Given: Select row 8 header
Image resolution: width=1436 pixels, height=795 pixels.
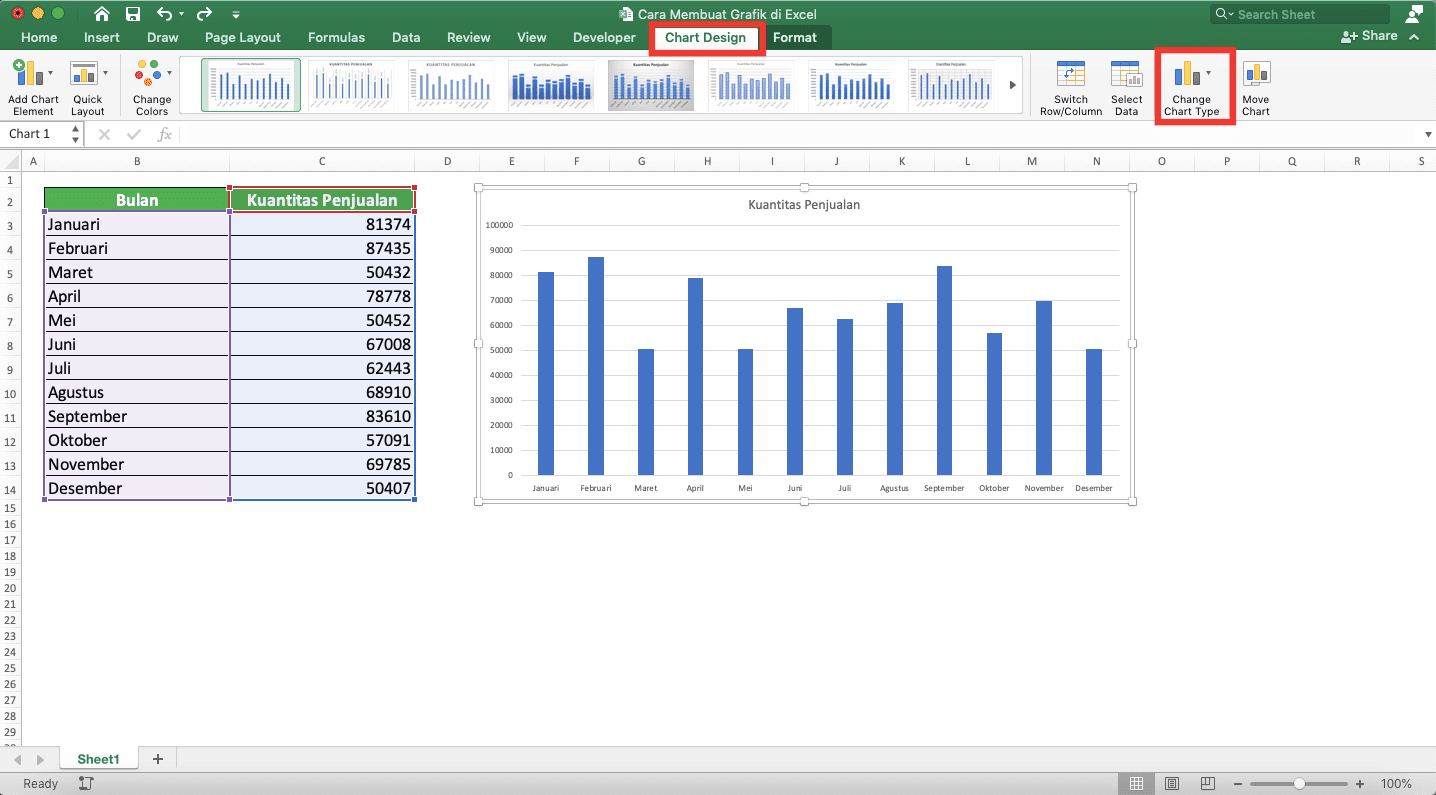Looking at the screenshot, I should tap(10, 345).
